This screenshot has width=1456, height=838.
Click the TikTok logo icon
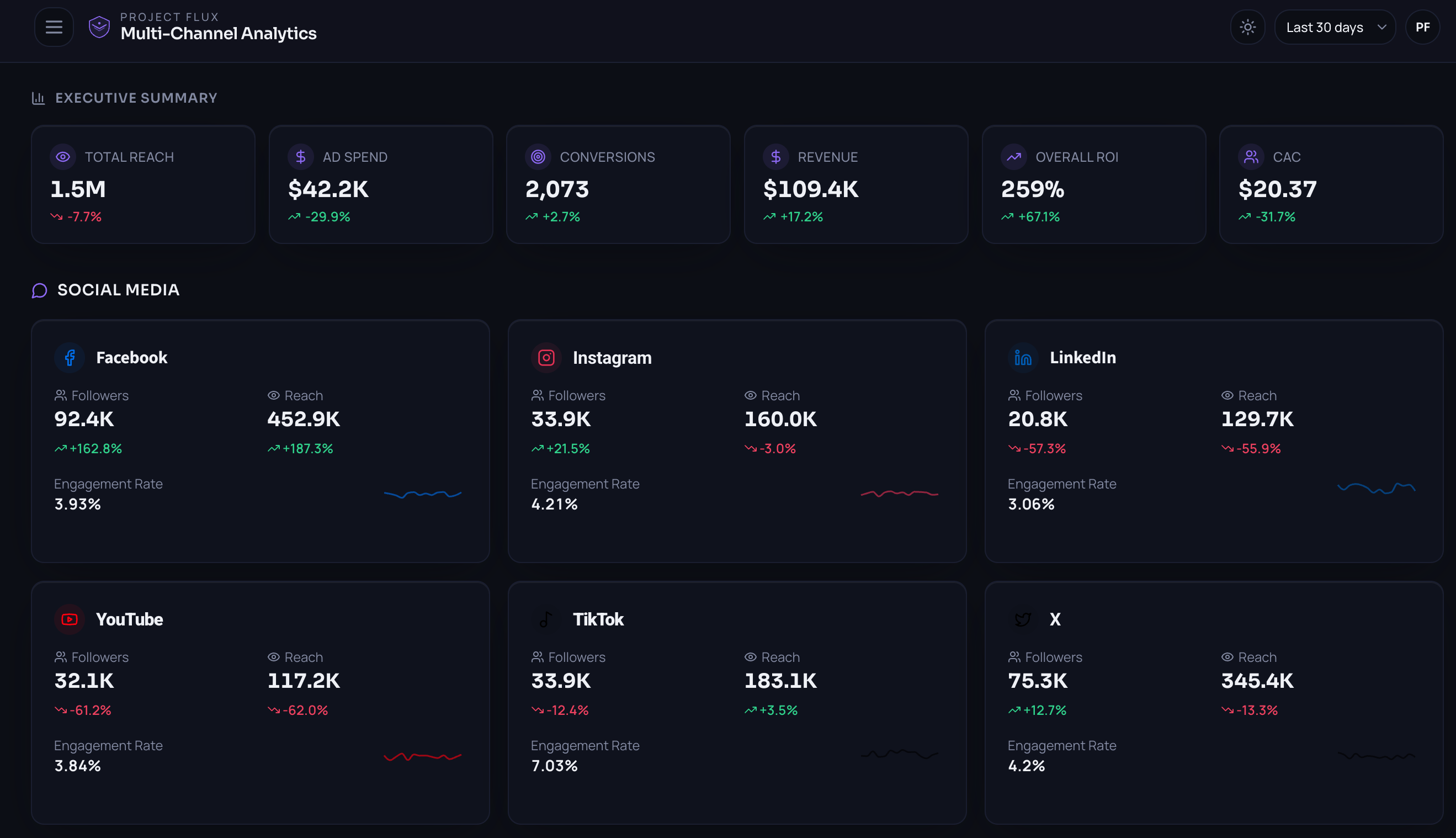click(x=546, y=619)
